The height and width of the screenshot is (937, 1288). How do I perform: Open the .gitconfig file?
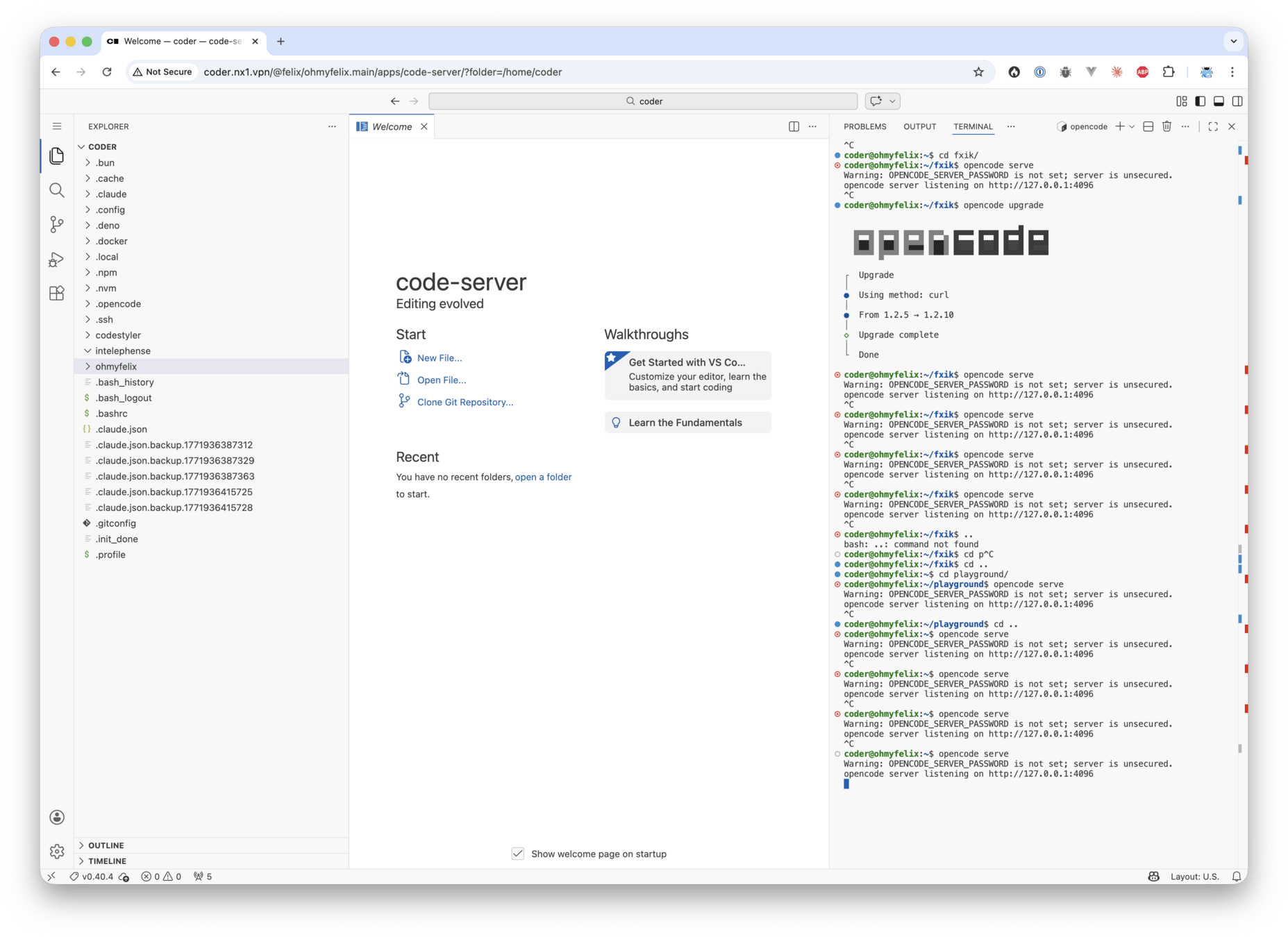(x=211, y=523)
